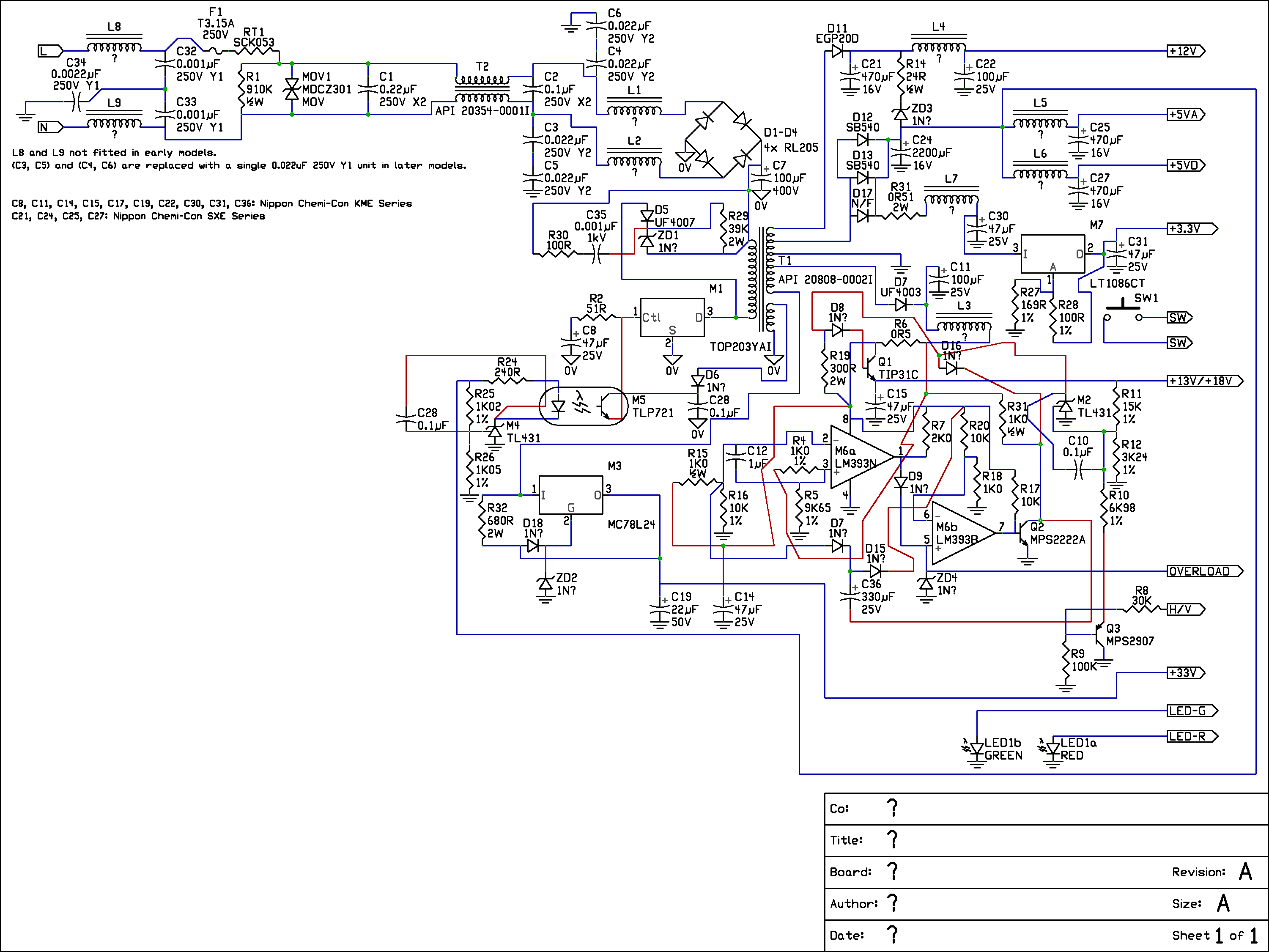Click the Title field in title block
The height and width of the screenshot is (952, 1269).
1046,840
